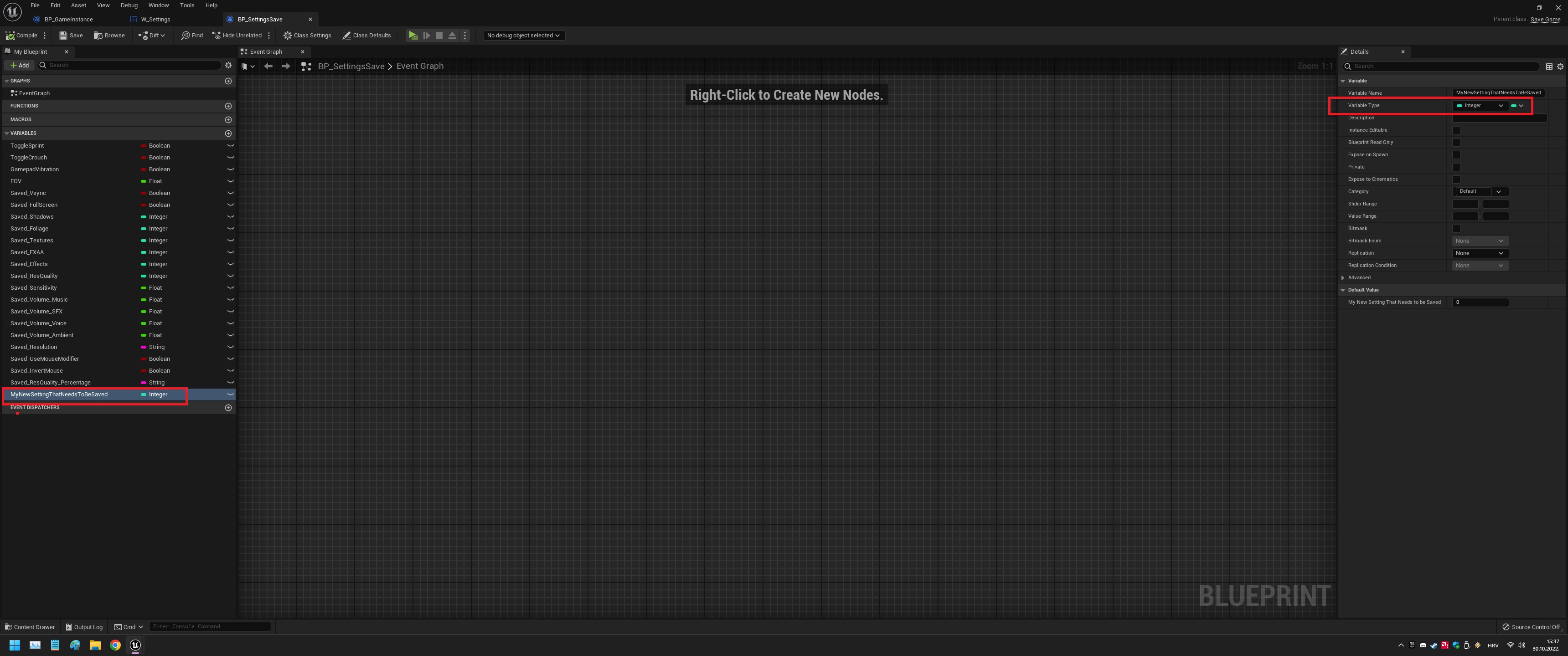1568x656 pixels.
Task: Open Class Settings gear icon
Action: click(287, 35)
